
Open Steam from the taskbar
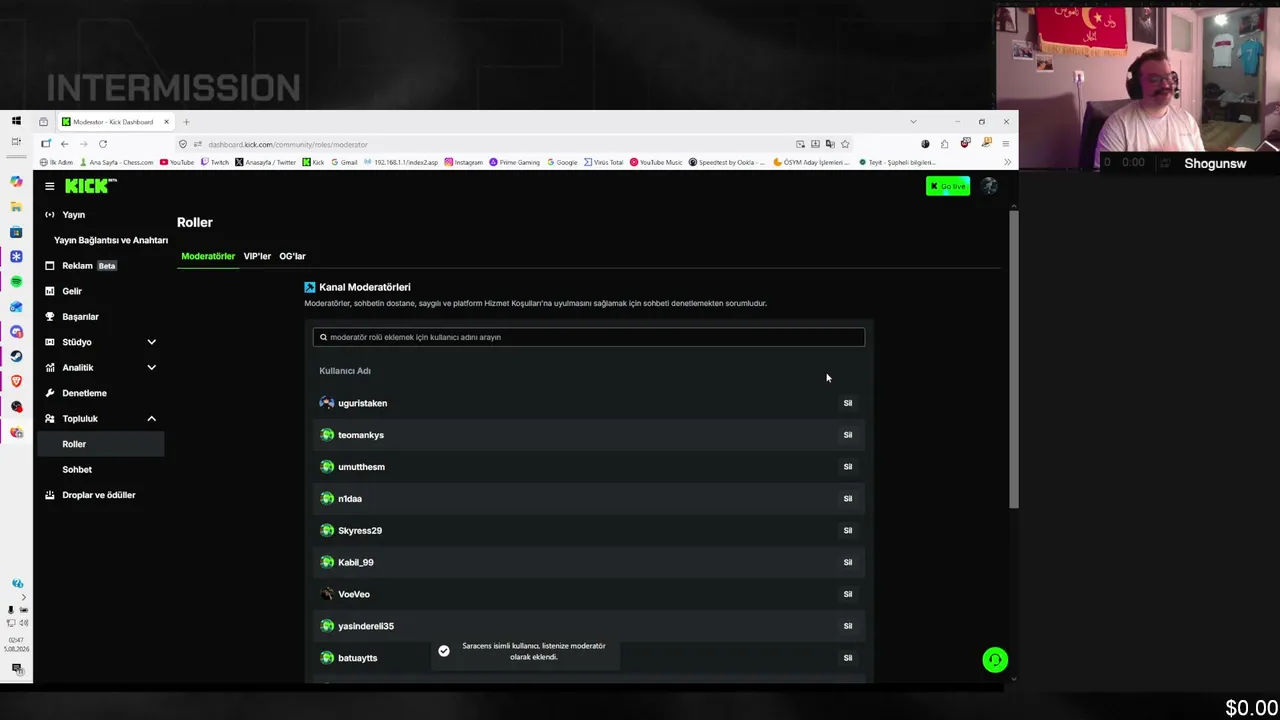[x=16, y=356]
